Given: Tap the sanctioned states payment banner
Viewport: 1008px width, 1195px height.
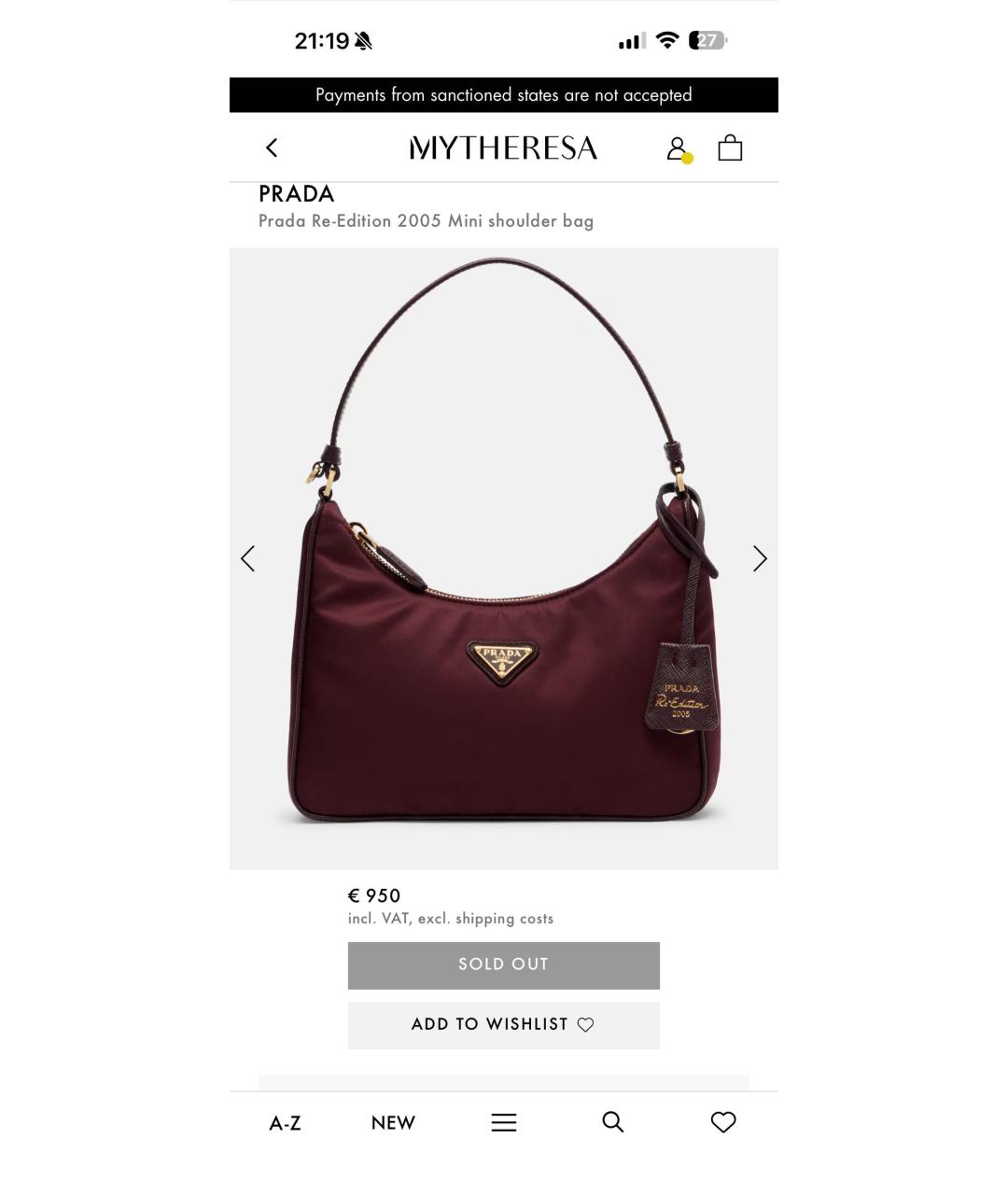Looking at the screenshot, I should pyautogui.click(x=504, y=95).
